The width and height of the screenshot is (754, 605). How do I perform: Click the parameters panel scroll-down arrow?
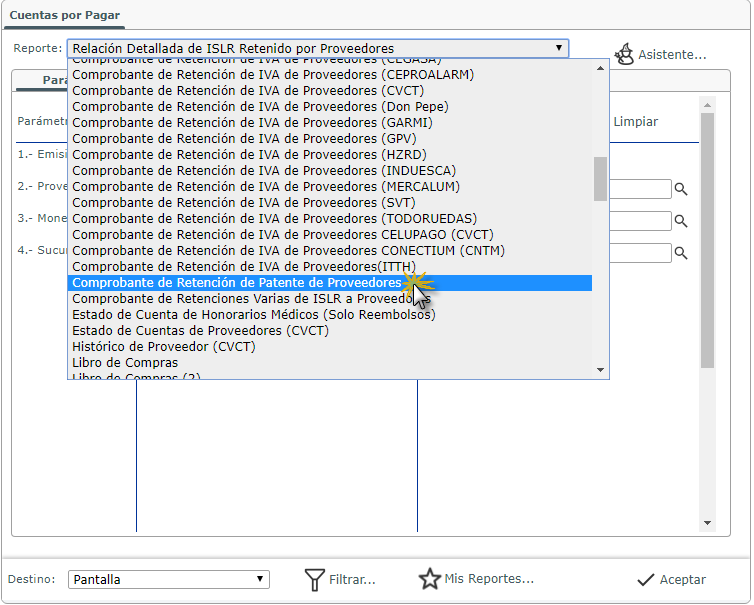[707, 523]
